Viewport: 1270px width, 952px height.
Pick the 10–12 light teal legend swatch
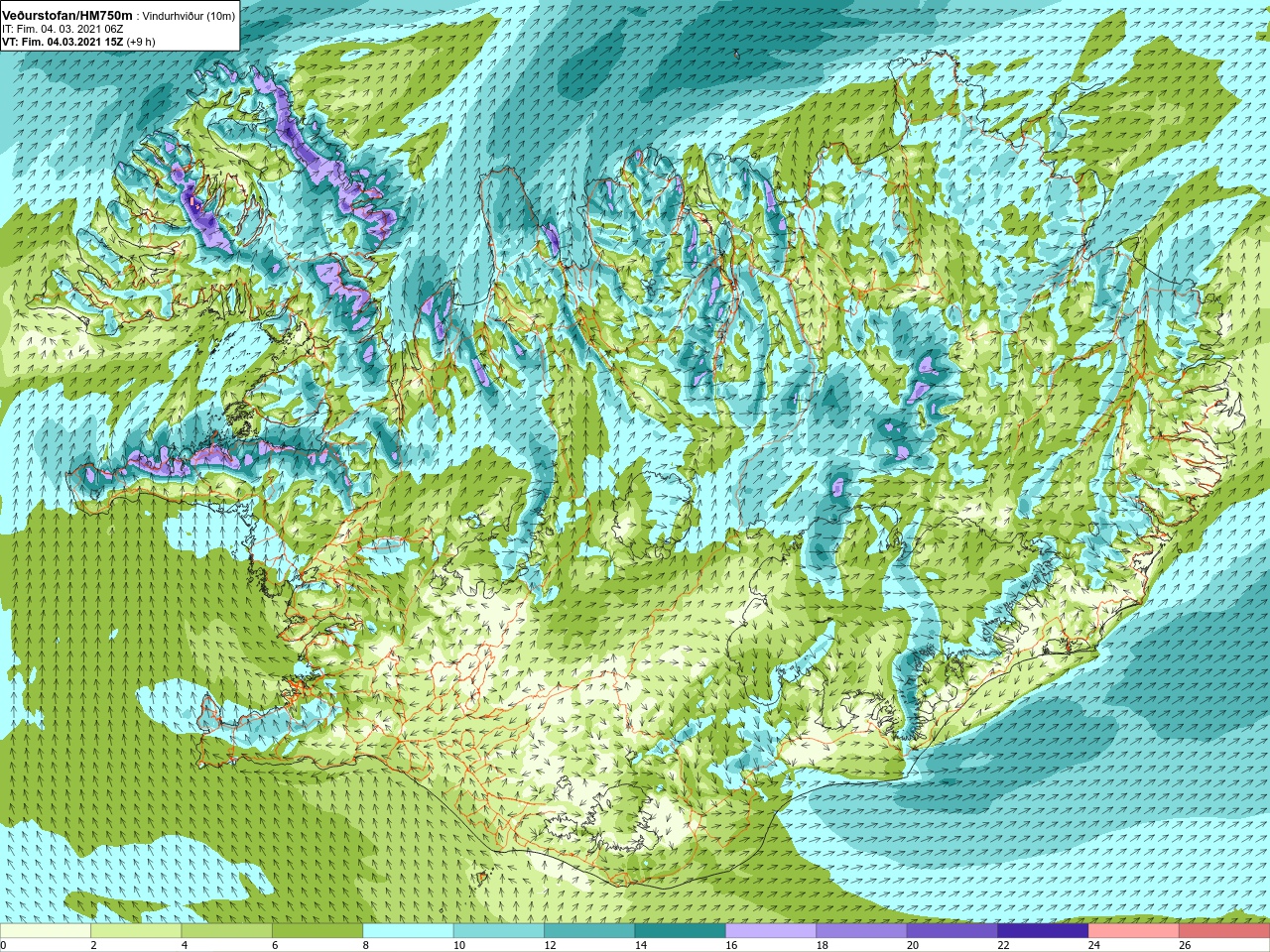click(x=499, y=931)
